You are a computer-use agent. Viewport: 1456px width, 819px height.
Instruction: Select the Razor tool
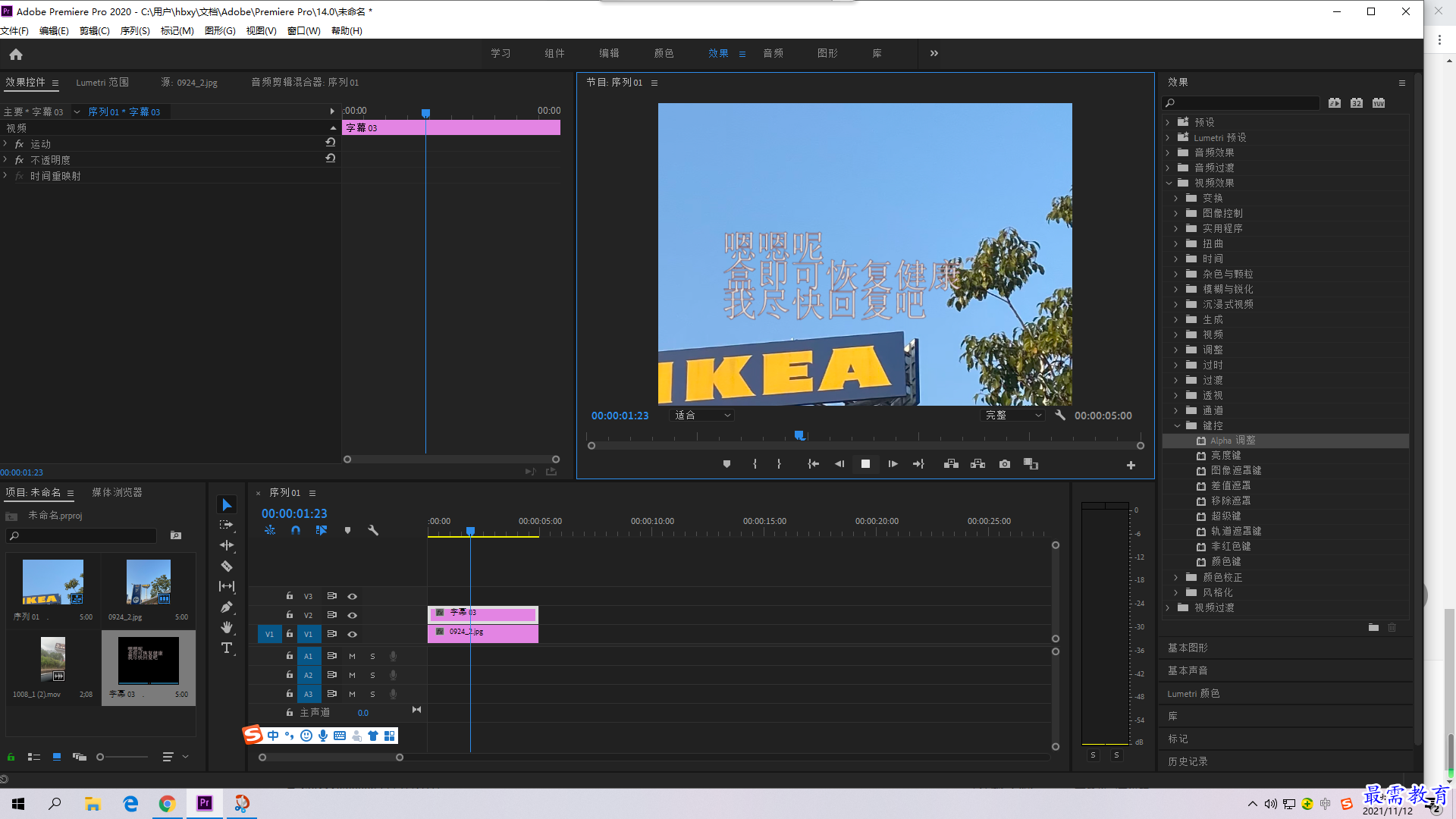[227, 566]
